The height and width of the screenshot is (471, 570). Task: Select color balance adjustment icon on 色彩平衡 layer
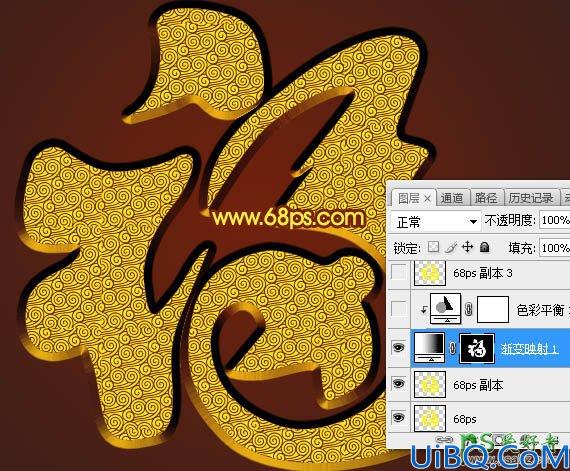[445, 308]
